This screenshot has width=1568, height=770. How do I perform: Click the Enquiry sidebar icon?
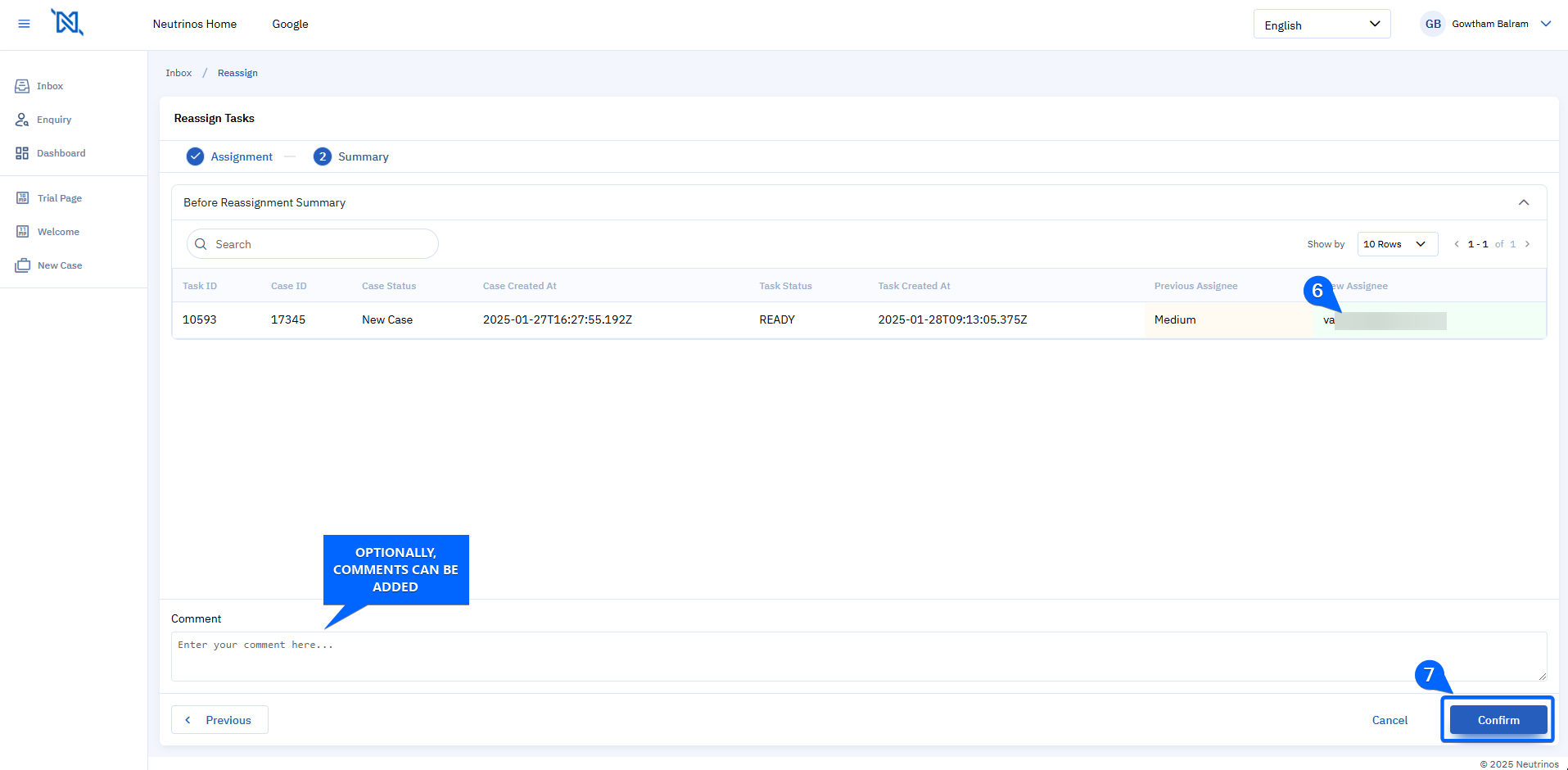pyautogui.click(x=22, y=120)
